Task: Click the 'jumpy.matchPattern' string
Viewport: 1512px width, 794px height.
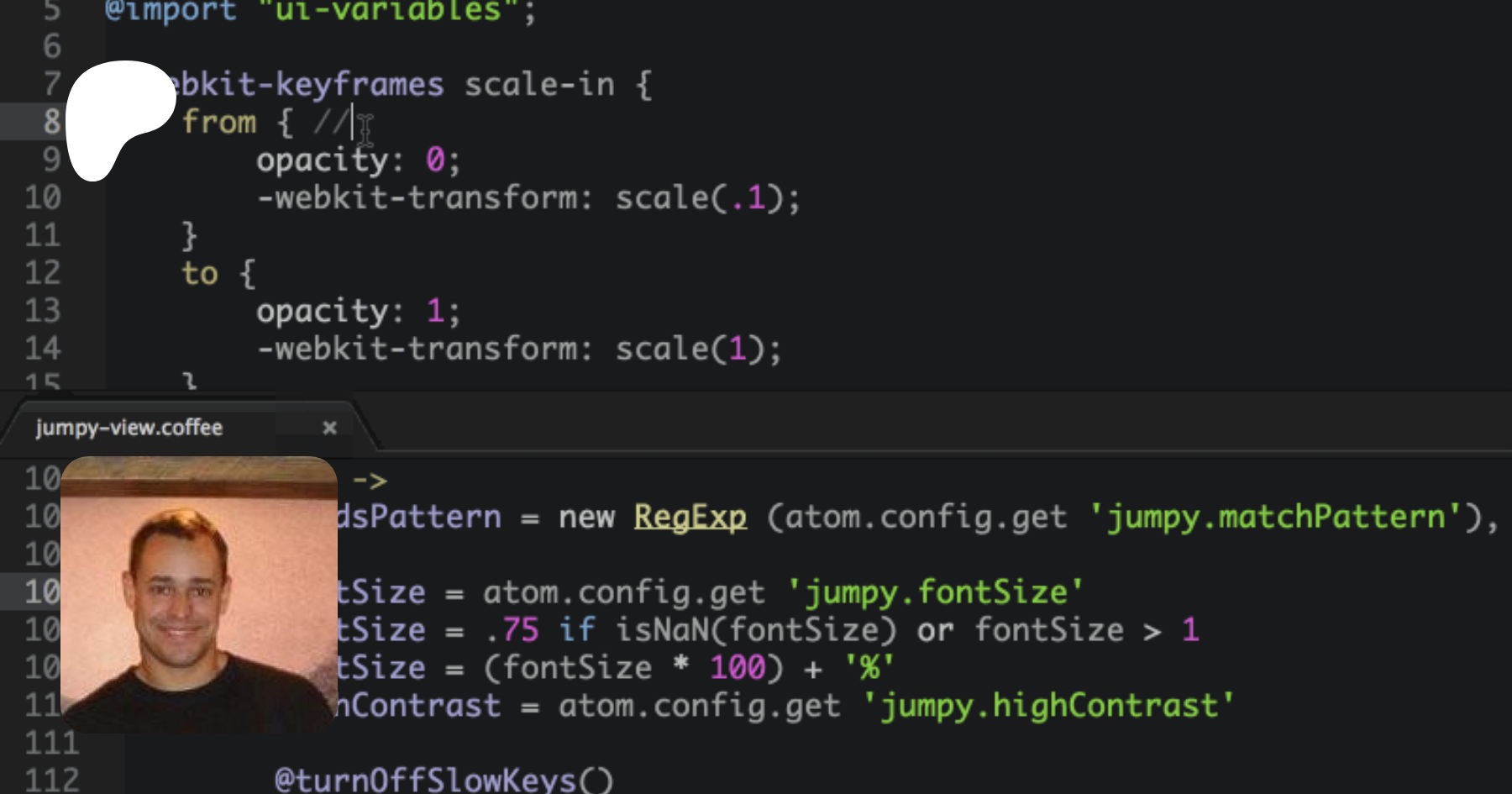Action: coord(1277,517)
